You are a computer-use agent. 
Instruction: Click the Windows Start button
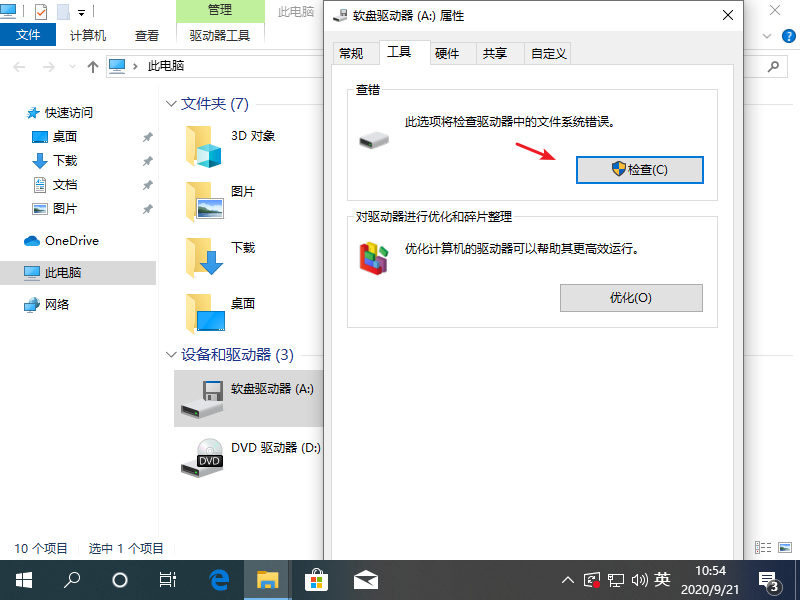coord(22,579)
